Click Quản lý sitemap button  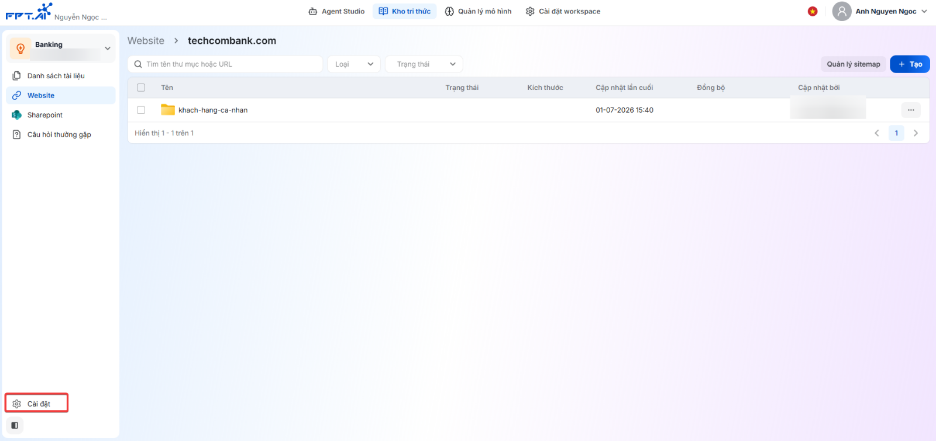[854, 64]
